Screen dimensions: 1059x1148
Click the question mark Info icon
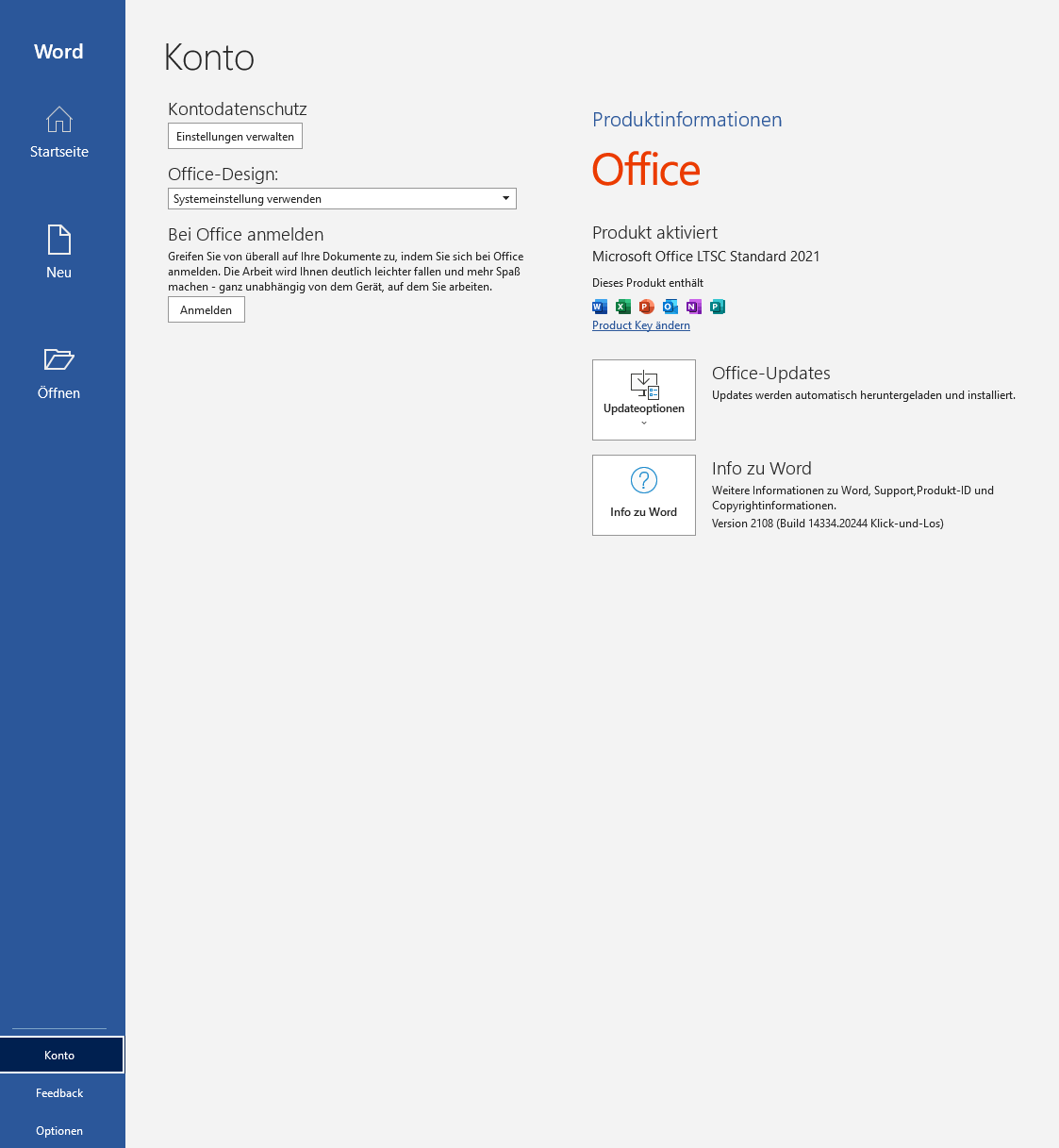(x=643, y=480)
